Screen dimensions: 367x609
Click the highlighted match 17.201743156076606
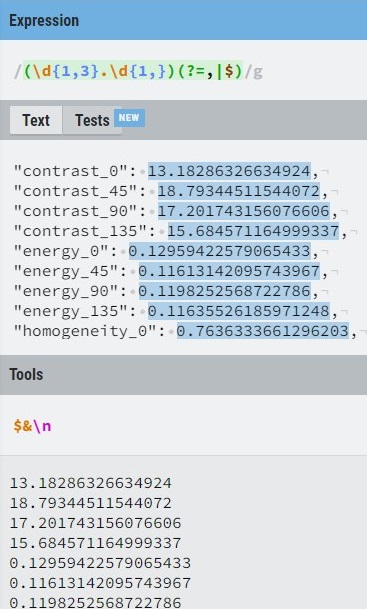pyautogui.click(x=244, y=211)
